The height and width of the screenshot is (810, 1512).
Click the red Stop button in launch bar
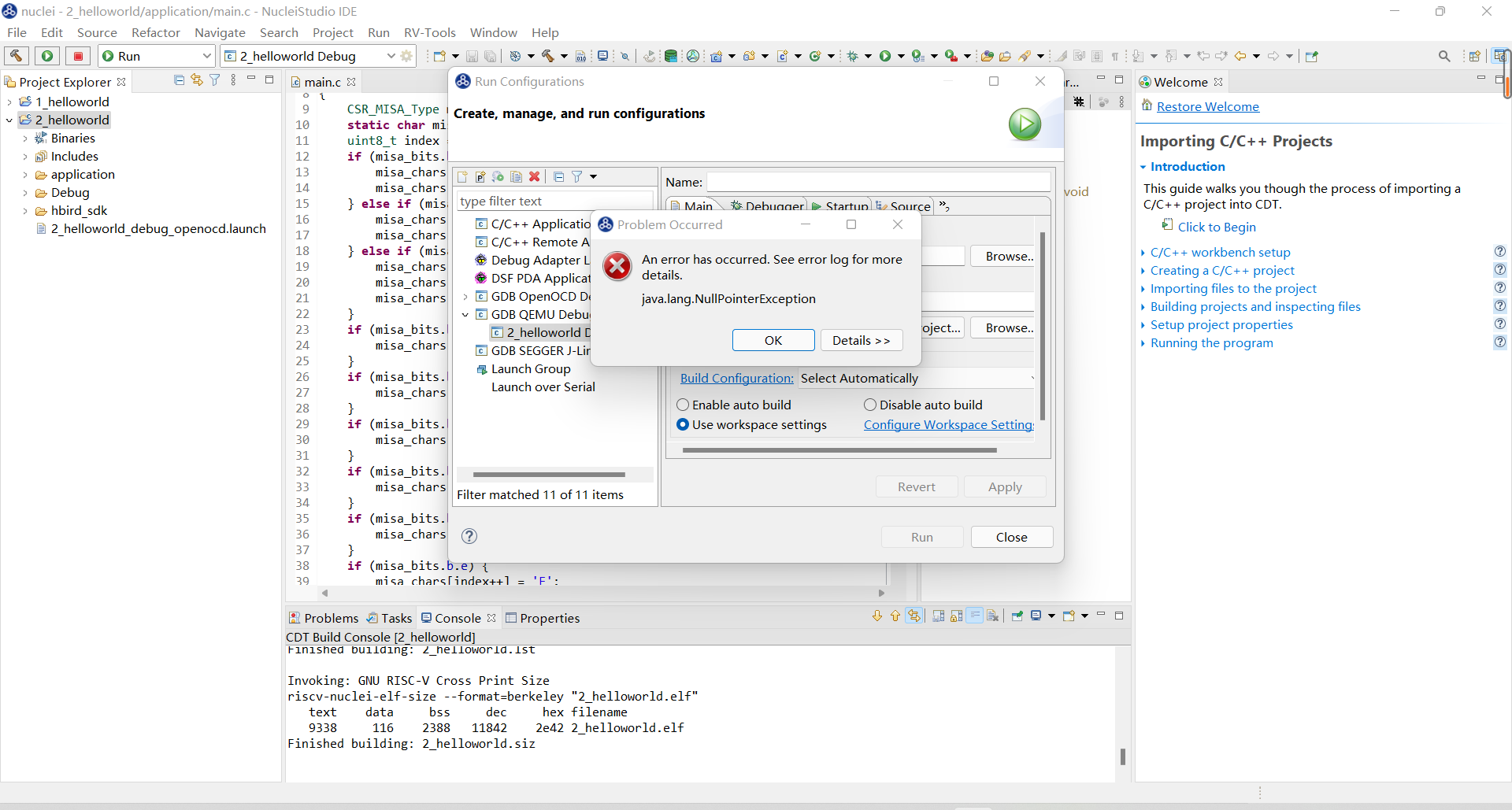78,56
